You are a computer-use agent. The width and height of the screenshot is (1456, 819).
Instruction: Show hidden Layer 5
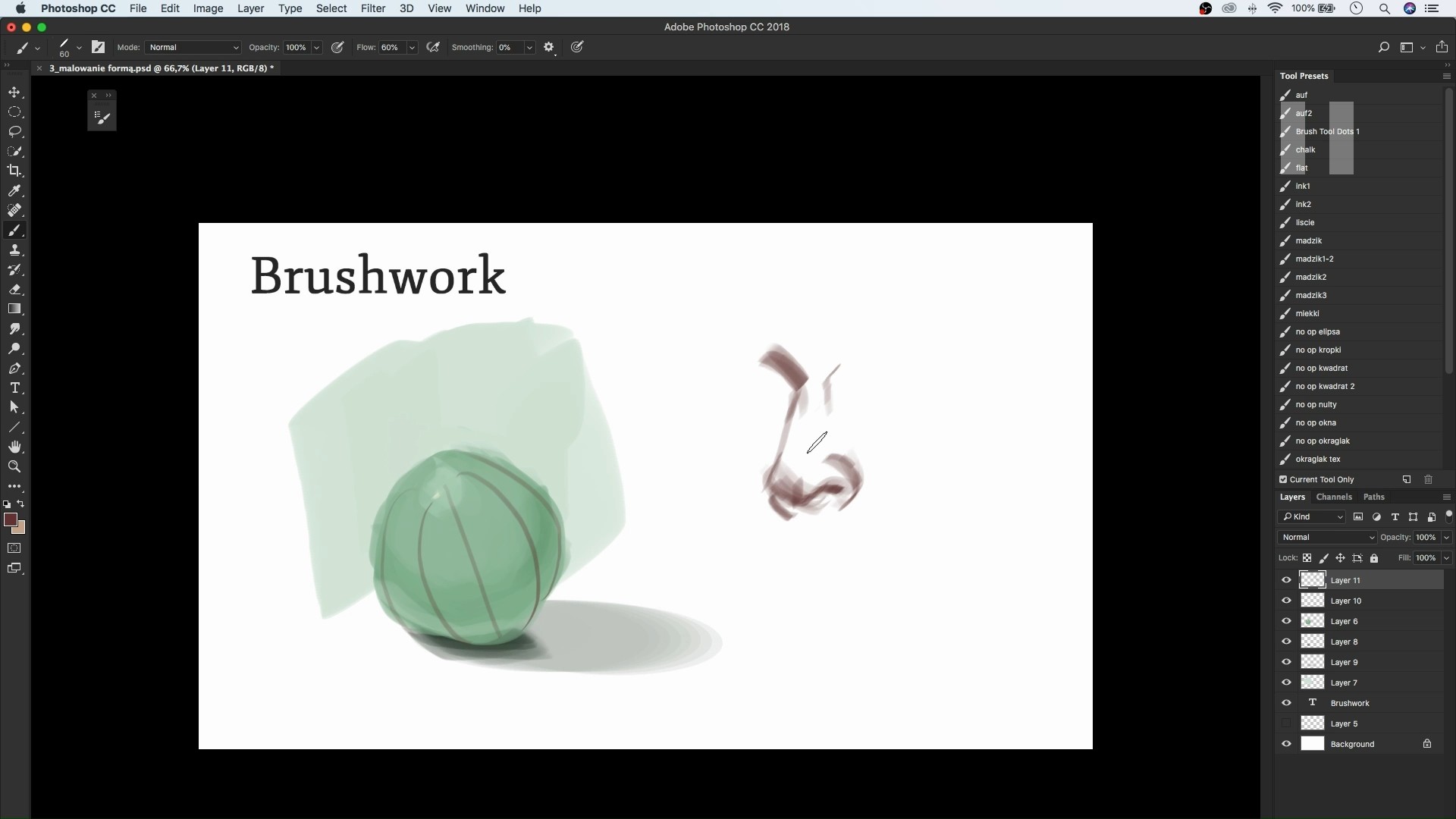tap(1286, 723)
